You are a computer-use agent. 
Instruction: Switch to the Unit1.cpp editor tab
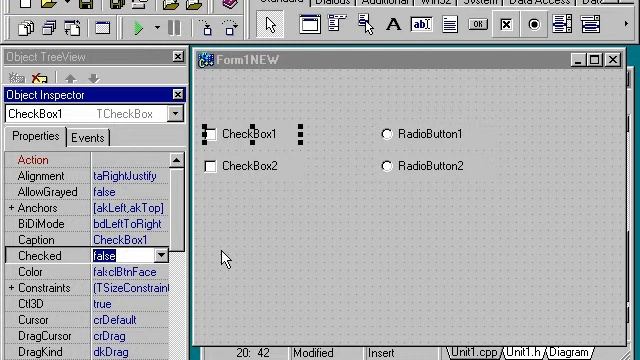tap(474, 352)
